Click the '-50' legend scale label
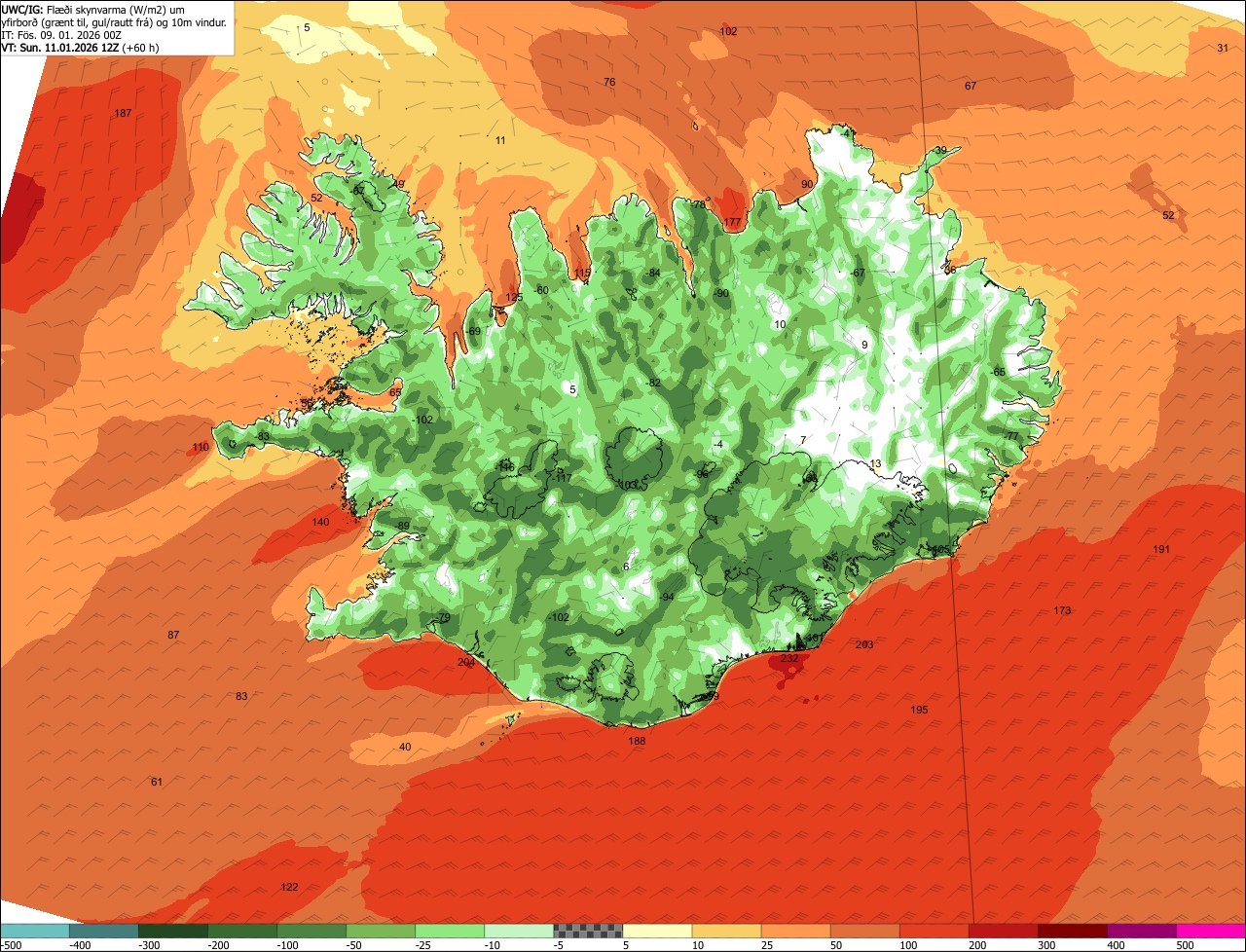 point(354,944)
